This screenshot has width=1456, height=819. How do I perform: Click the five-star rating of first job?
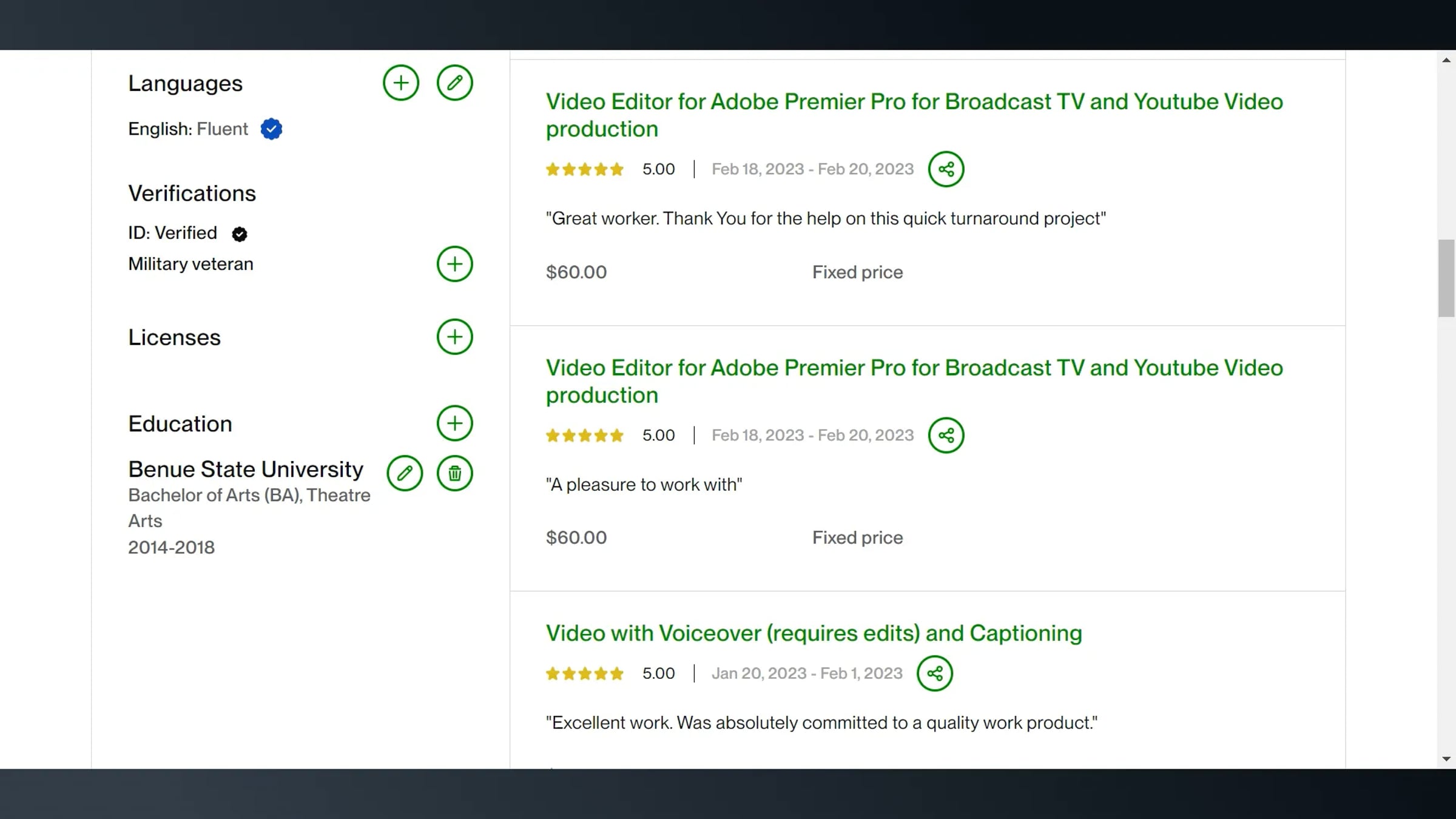click(584, 169)
